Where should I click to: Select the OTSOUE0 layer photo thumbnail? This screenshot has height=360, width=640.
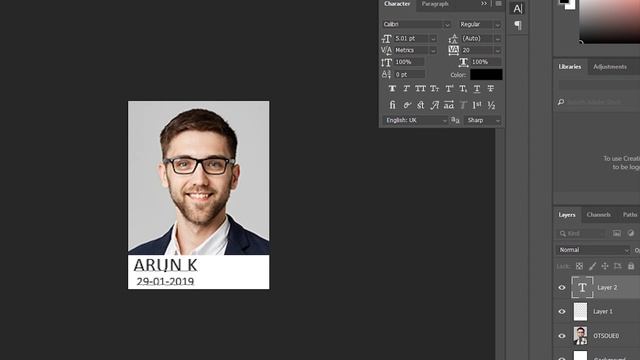[580, 336]
